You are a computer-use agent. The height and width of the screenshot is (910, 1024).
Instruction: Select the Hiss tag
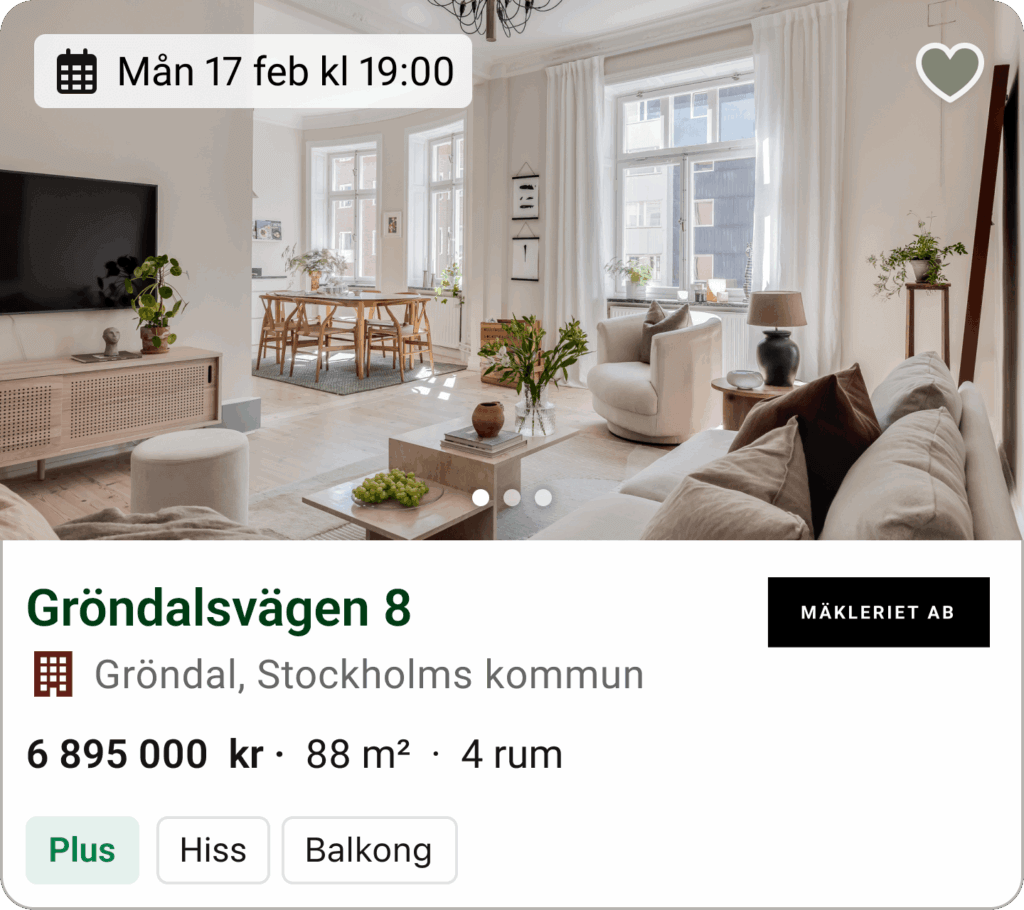pos(213,850)
